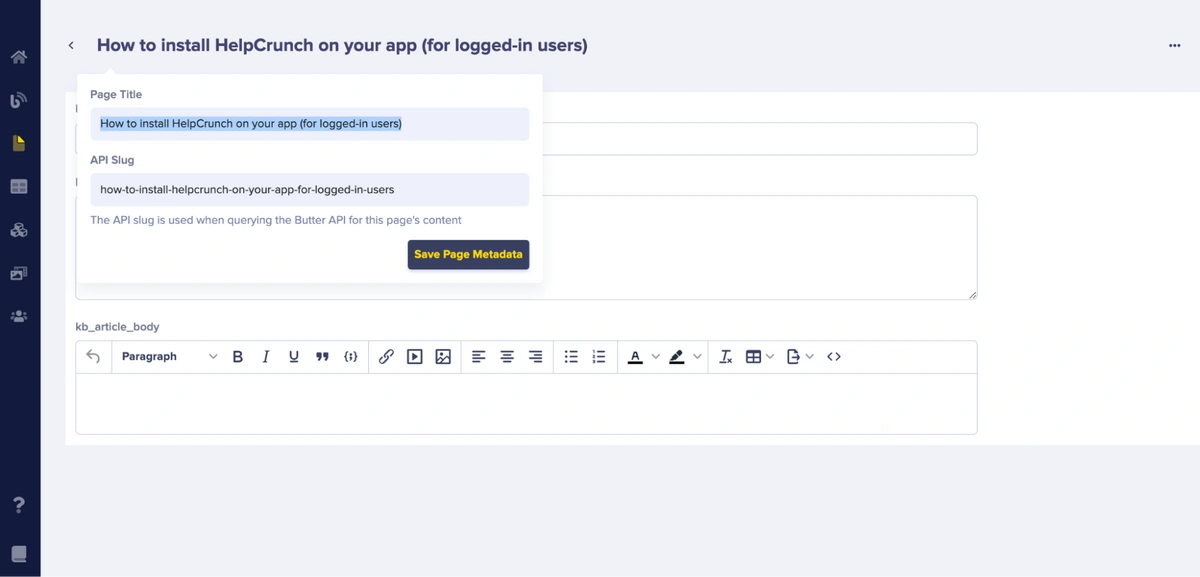Insert media video into editor

tap(414, 357)
